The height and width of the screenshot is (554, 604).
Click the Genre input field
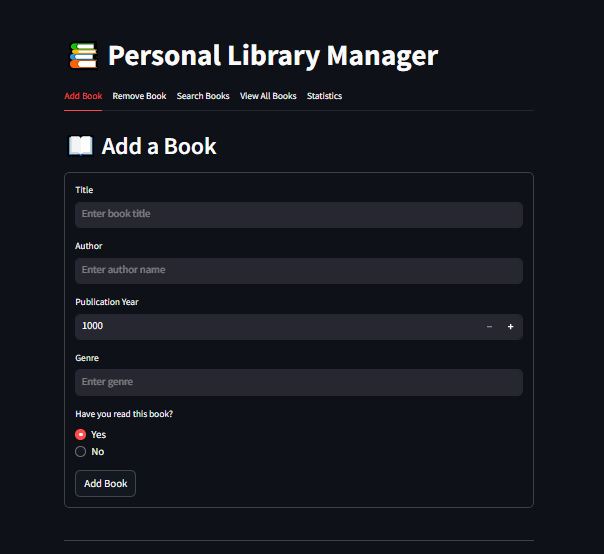pyautogui.click(x=299, y=383)
